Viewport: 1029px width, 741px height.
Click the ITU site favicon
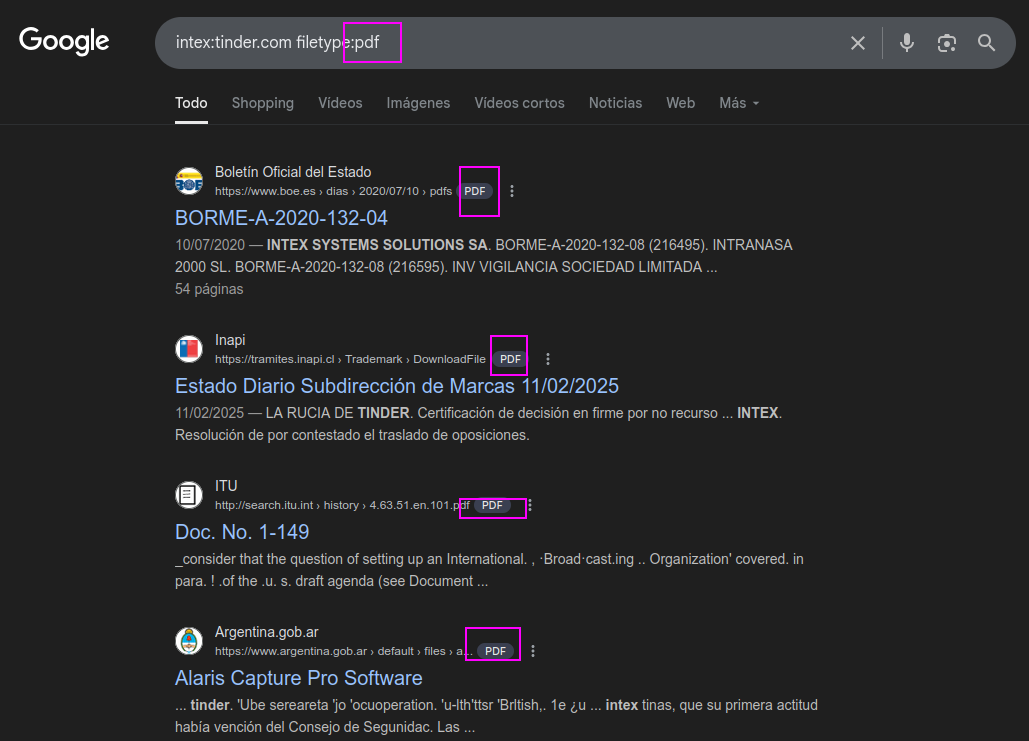pyautogui.click(x=189, y=495)
